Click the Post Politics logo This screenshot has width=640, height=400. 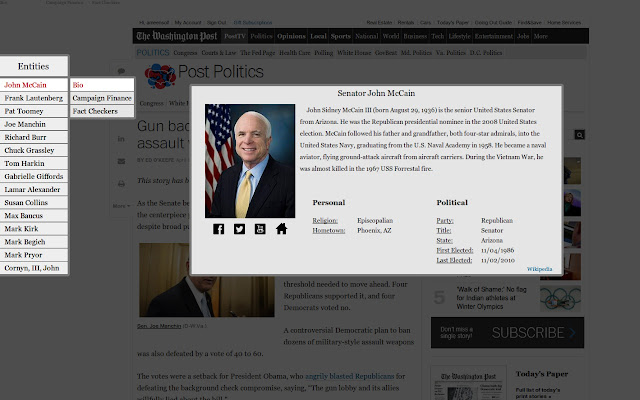[204, 76]
